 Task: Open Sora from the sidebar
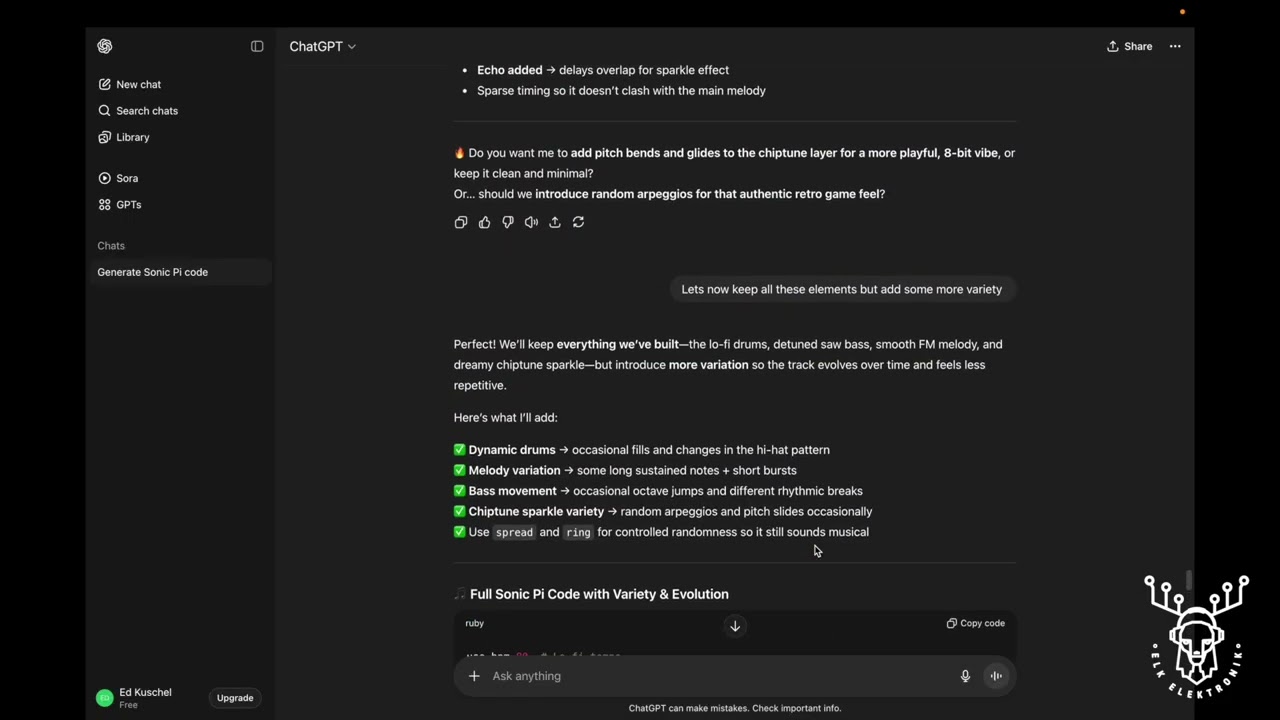126,178
